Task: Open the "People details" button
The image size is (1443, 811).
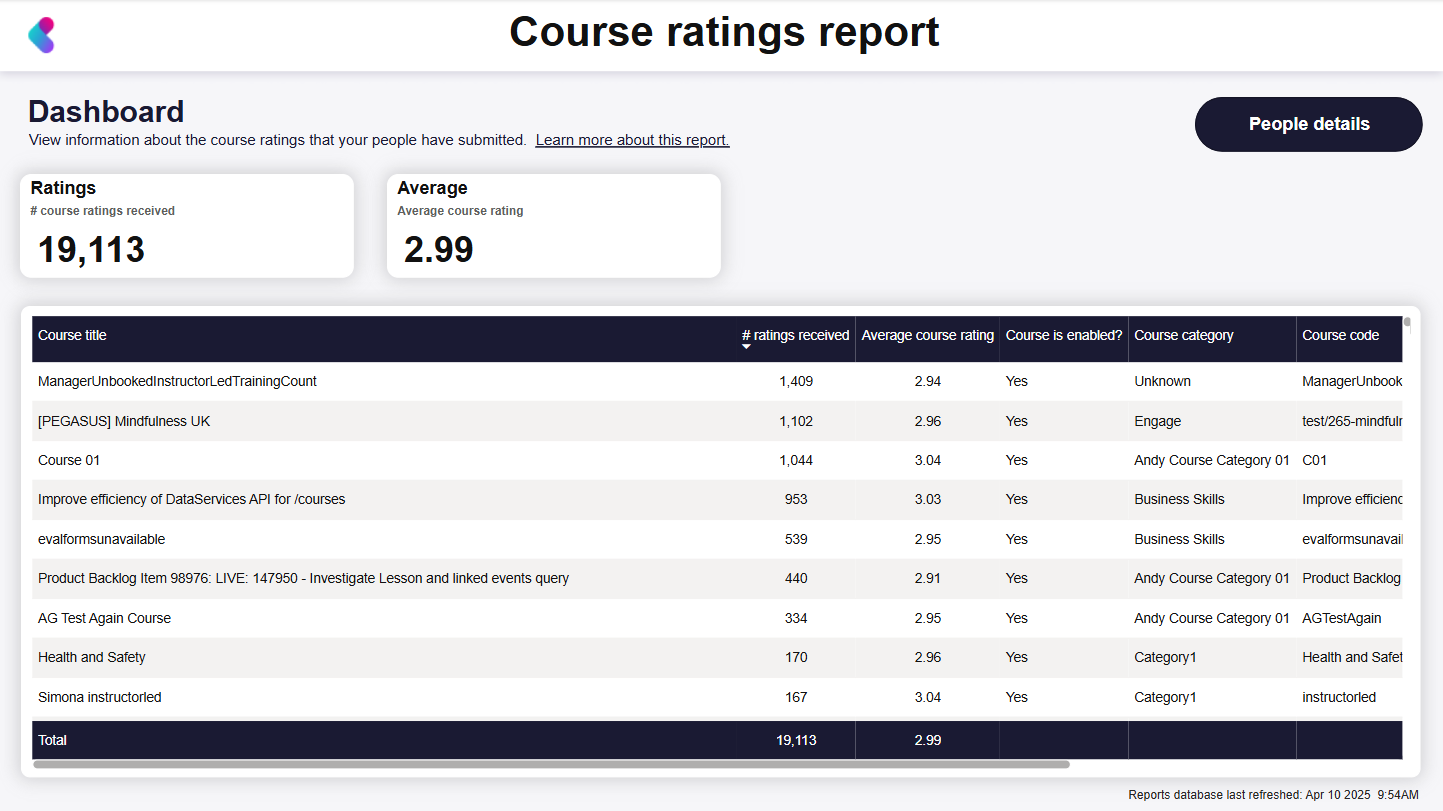Action: click(1308, 124)
